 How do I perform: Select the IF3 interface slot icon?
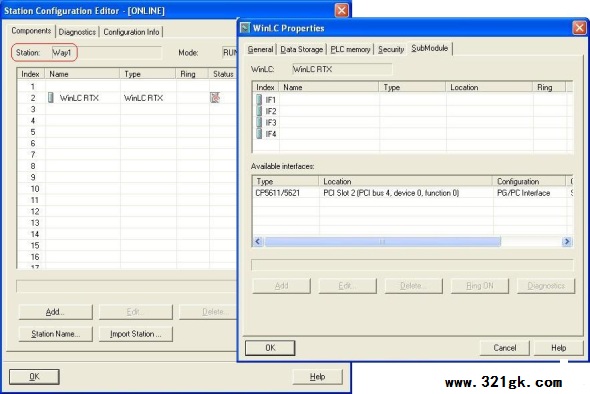(259, 122)
